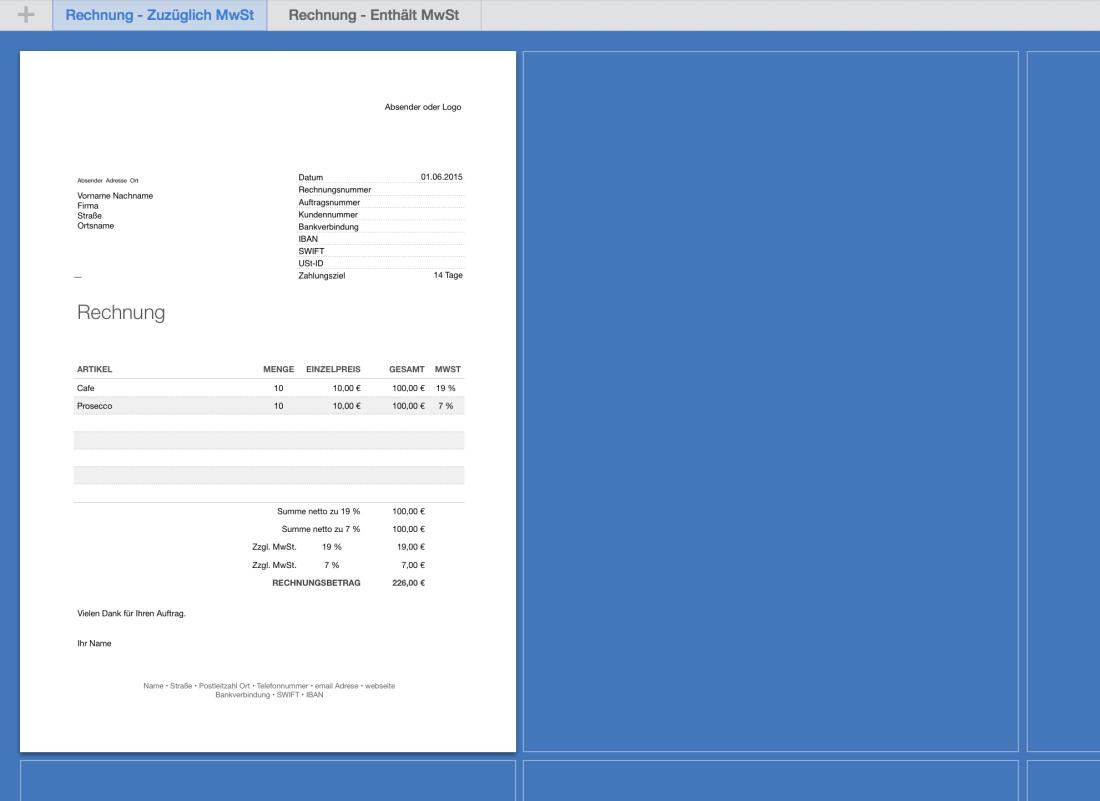Image resolution: width=1100 pixels, height=801 pixels.
Task: Select the ARTIKEL column header
Action: click(x=95, y=369)
